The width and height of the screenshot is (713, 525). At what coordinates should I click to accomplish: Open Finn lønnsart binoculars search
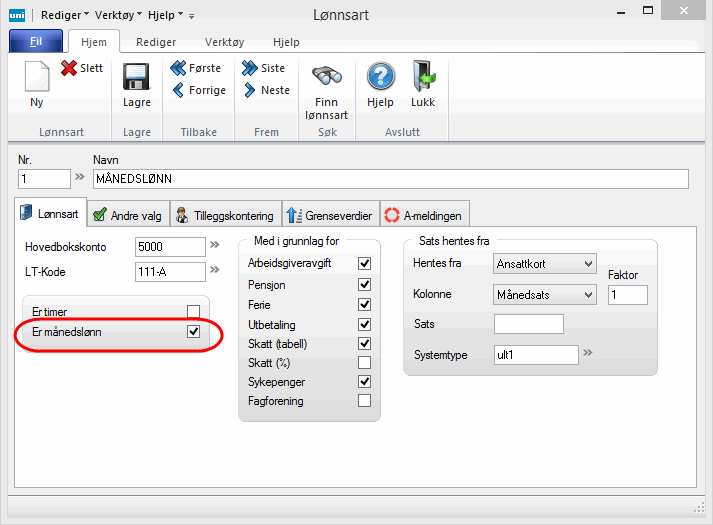click(x=327, y=79)
